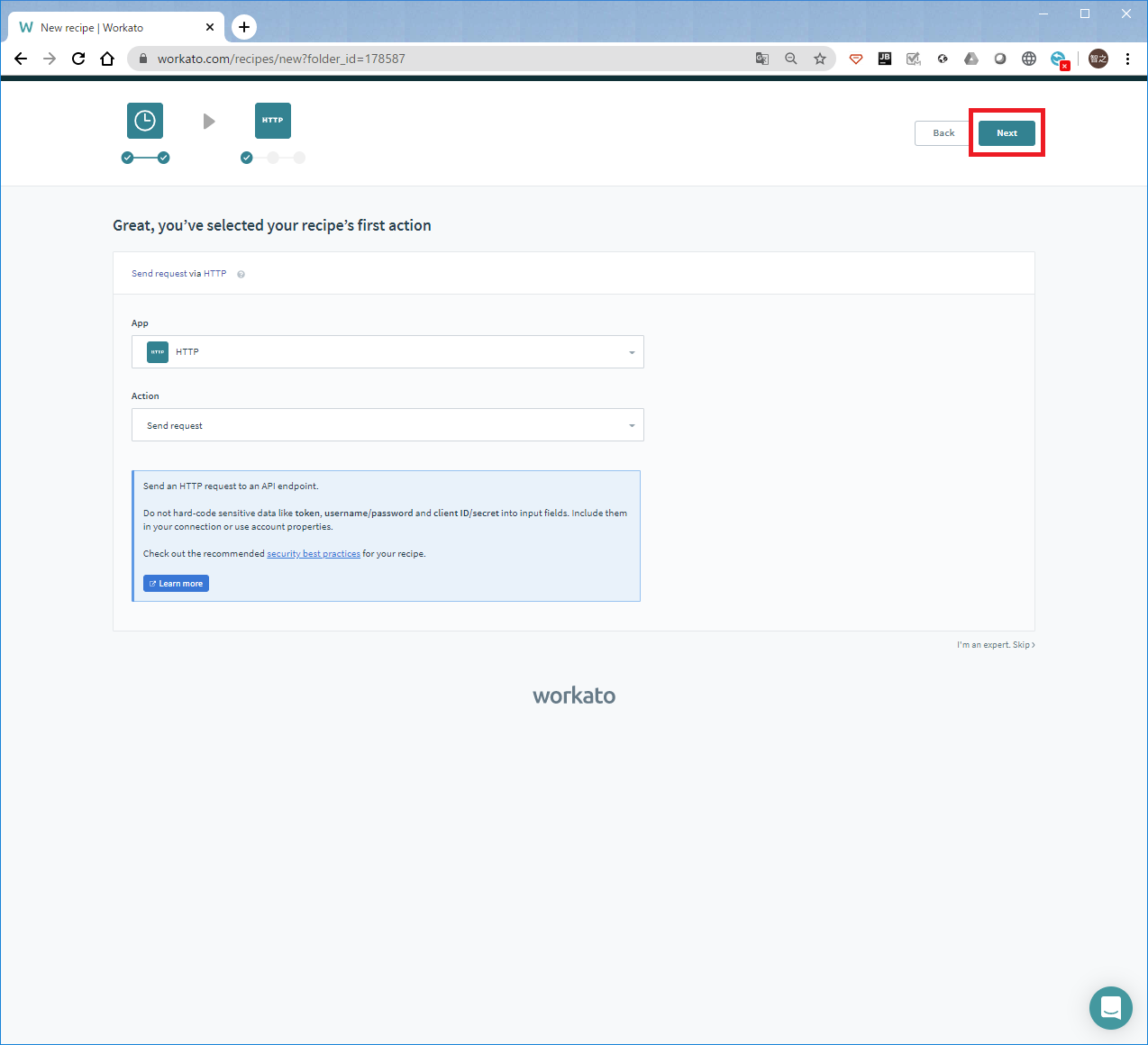Click the globe extension icon
Image resolution: width=1148 pixels, height=1045 pixels.
pos(1029,59)
